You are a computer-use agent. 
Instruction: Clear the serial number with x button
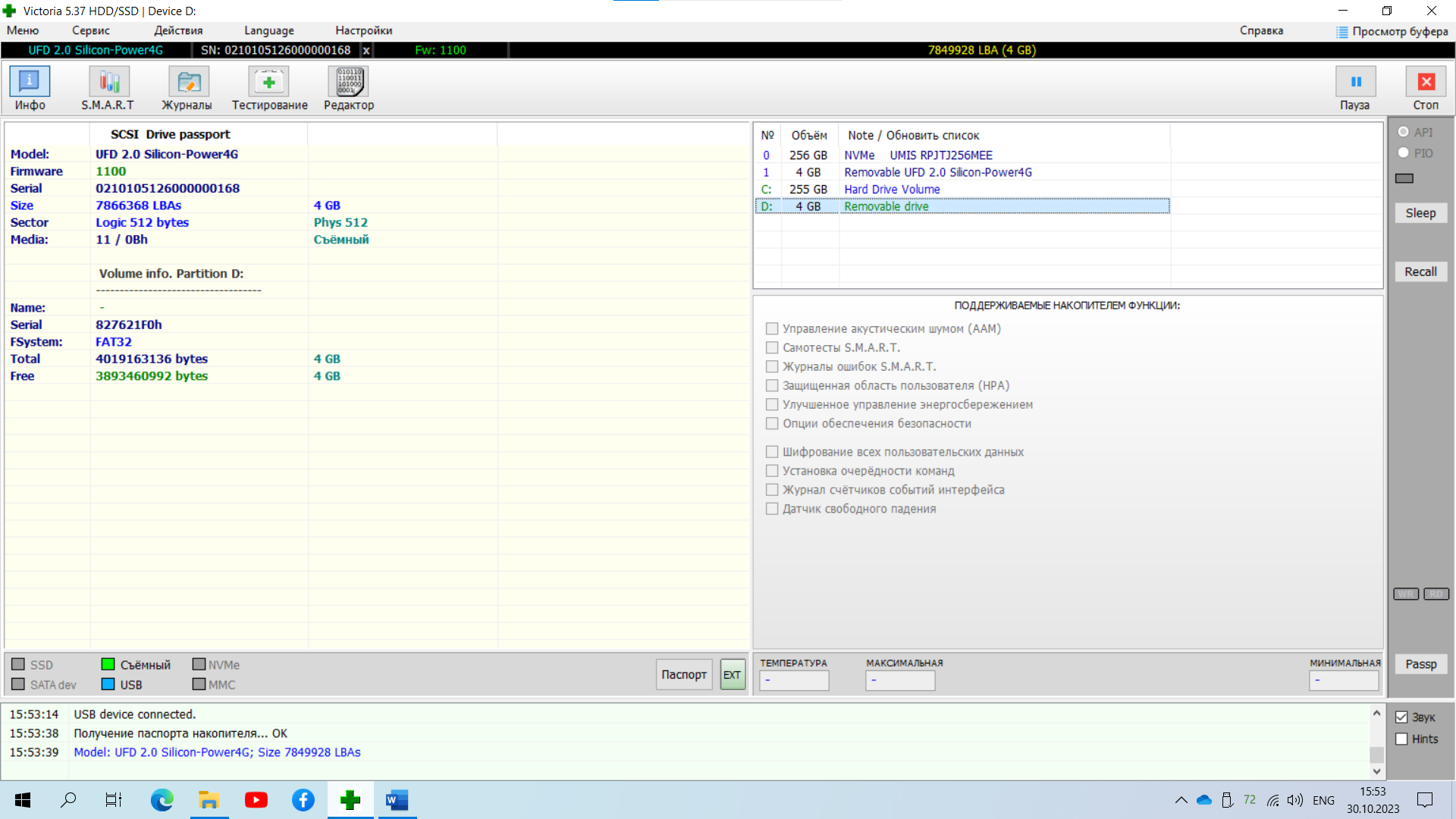point(366,50)
